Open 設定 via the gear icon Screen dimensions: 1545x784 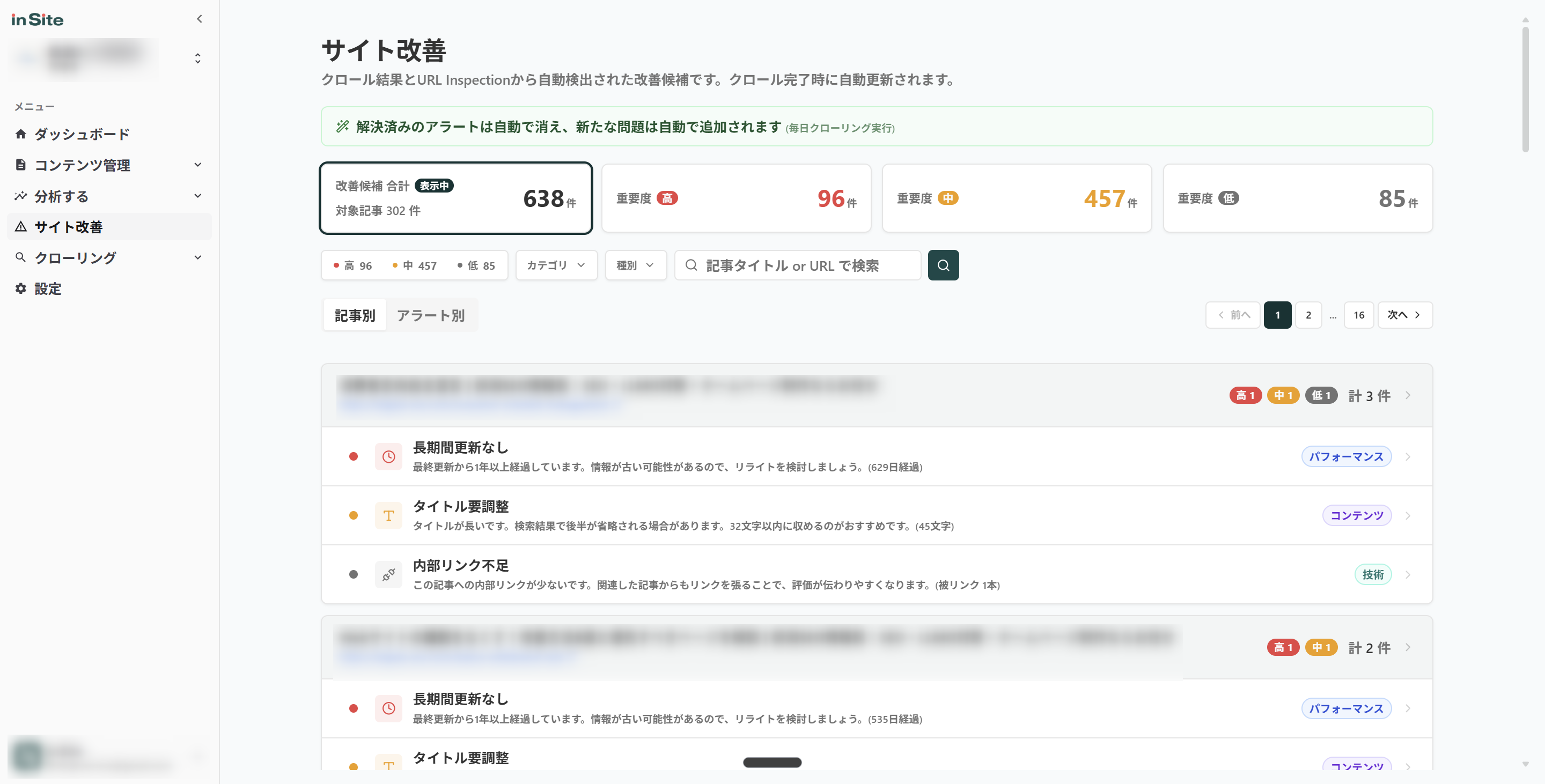click(21, 289)
